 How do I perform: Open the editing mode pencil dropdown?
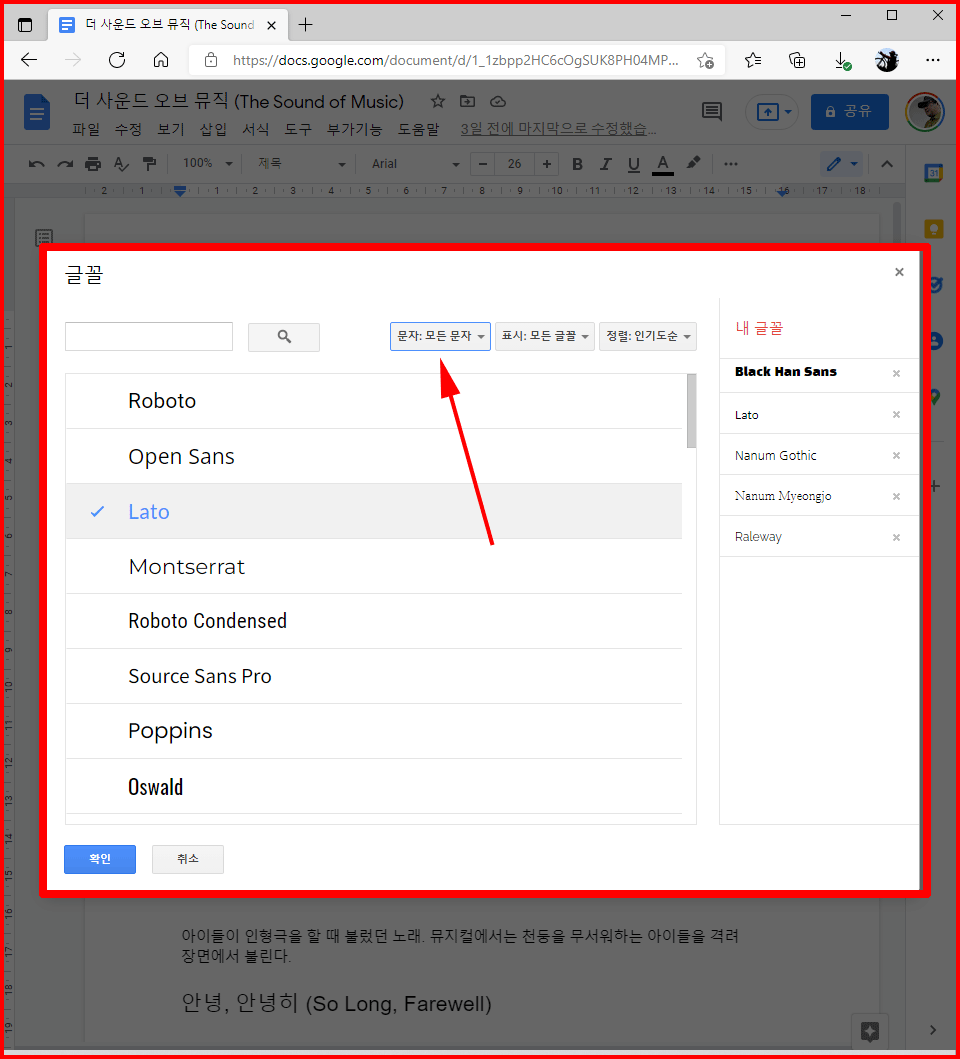[842, 163]
